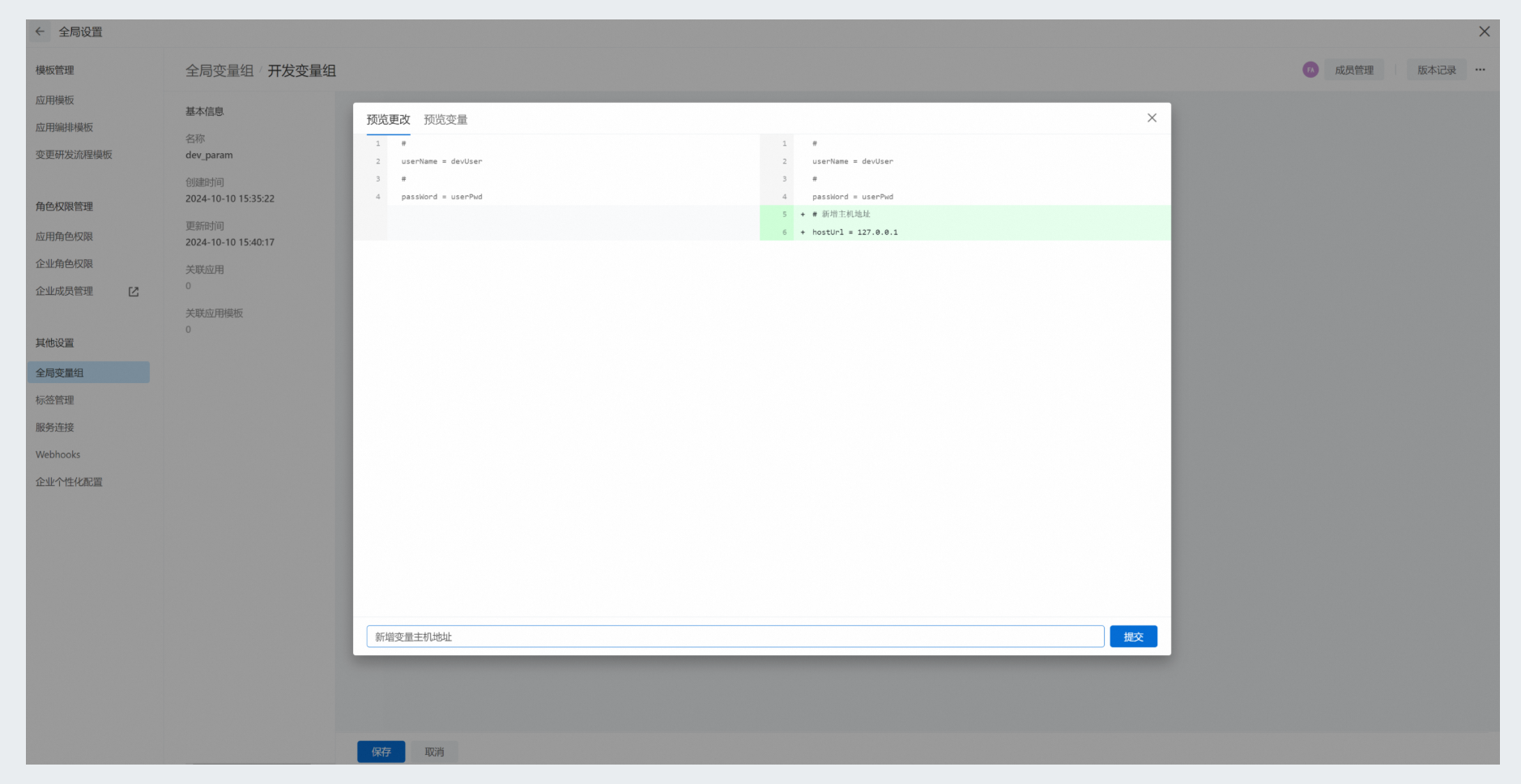Click left pane line passWord = userPwd
This screenshot has width=1521, height=784.
tap(441, 197)
